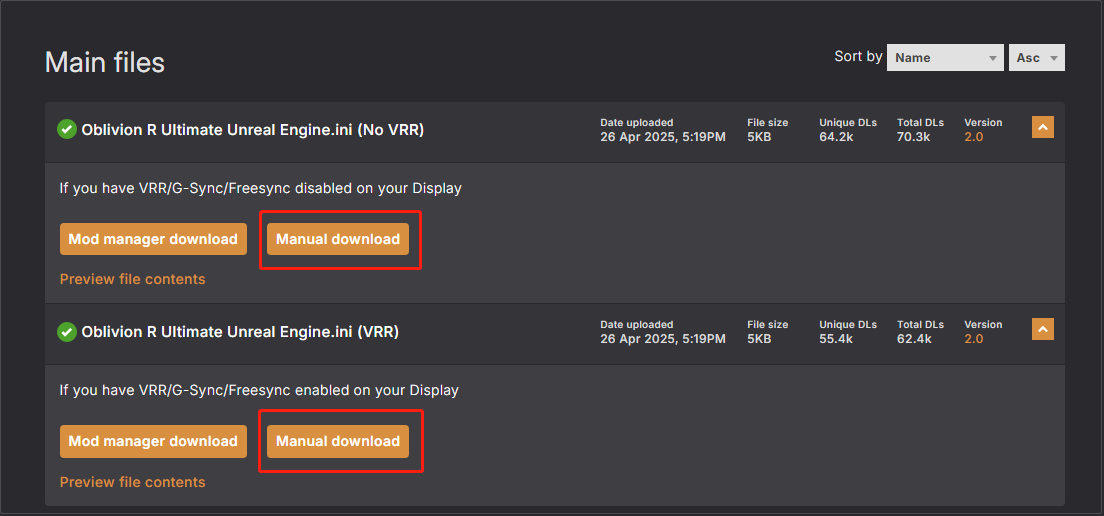Preview file contents of No VRR file
This screenshot has height=516, width=1104.
132,279
